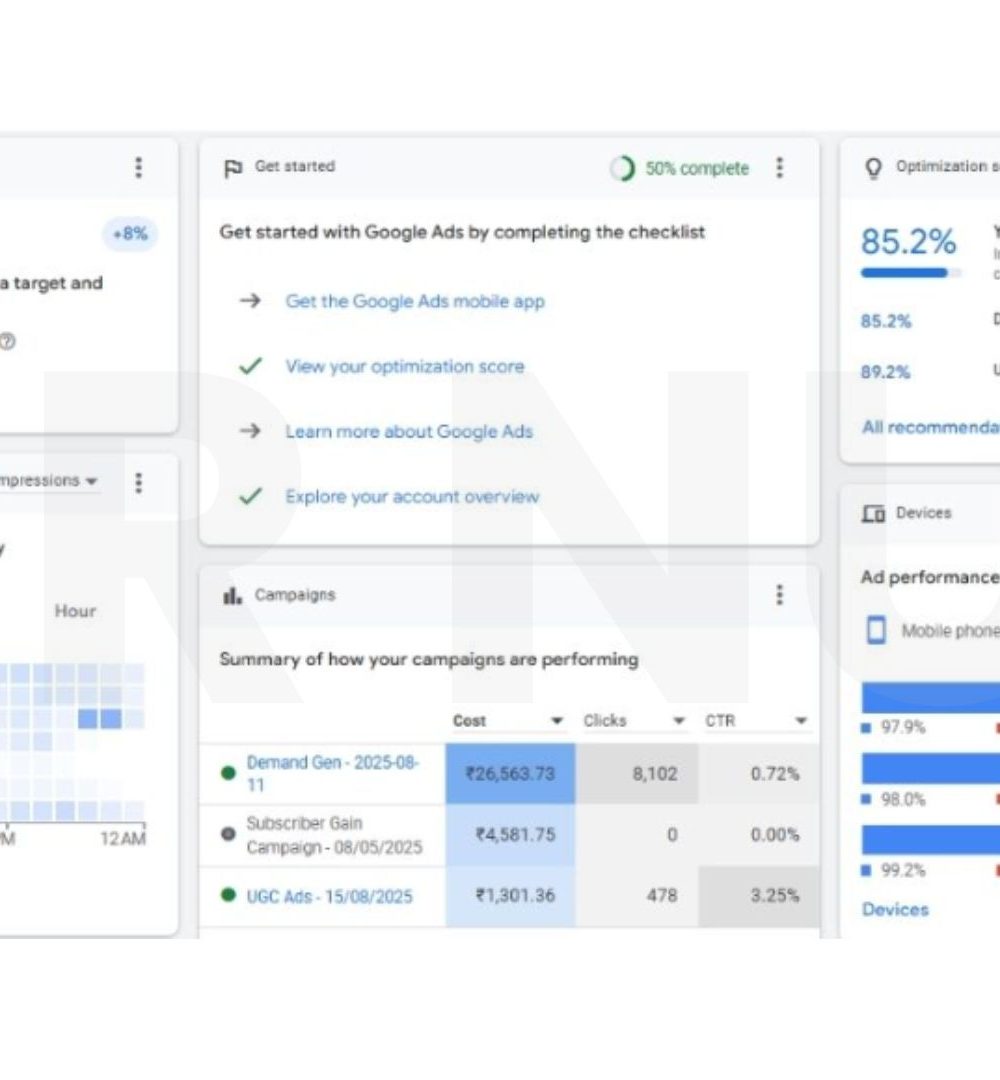Open View your optimization score link
This screenshot has height=1080, width=1000.
coord(405,366)
